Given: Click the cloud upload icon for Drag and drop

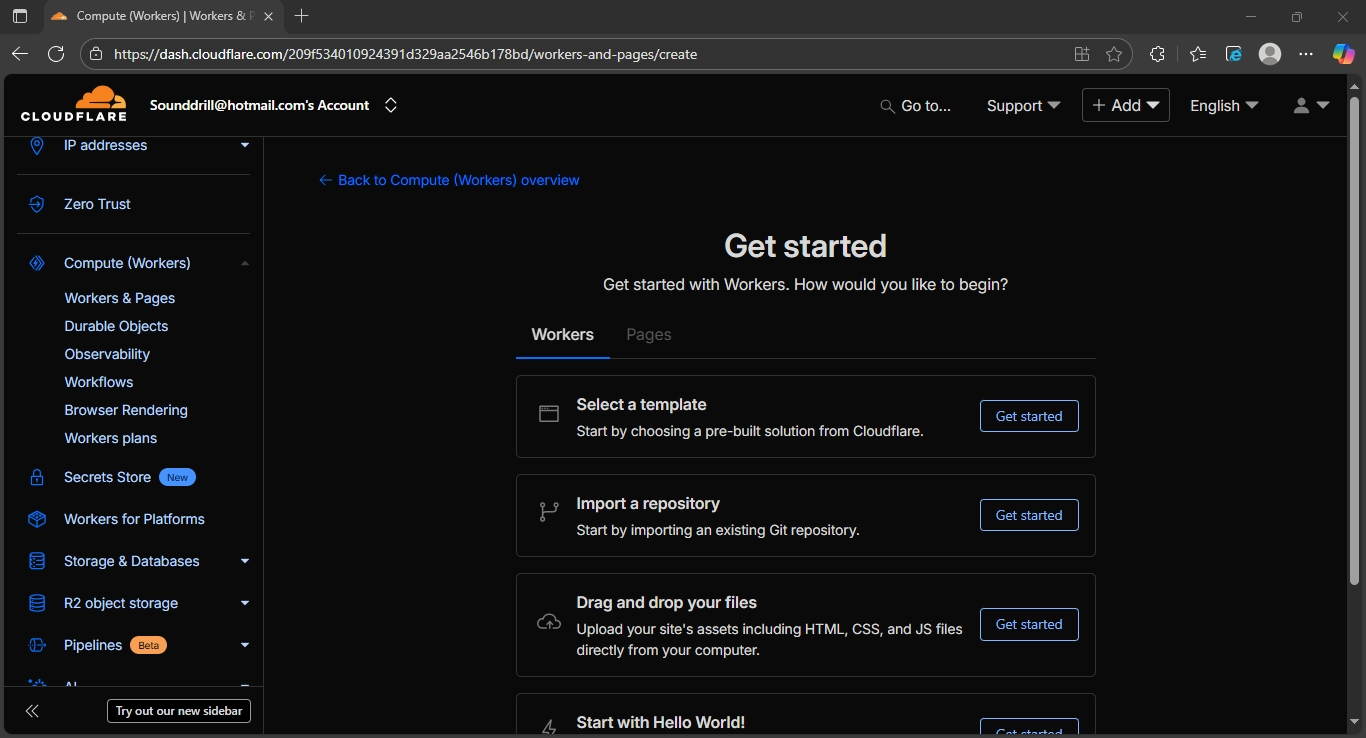Looking at the screenshot, I should coord(548,621).
